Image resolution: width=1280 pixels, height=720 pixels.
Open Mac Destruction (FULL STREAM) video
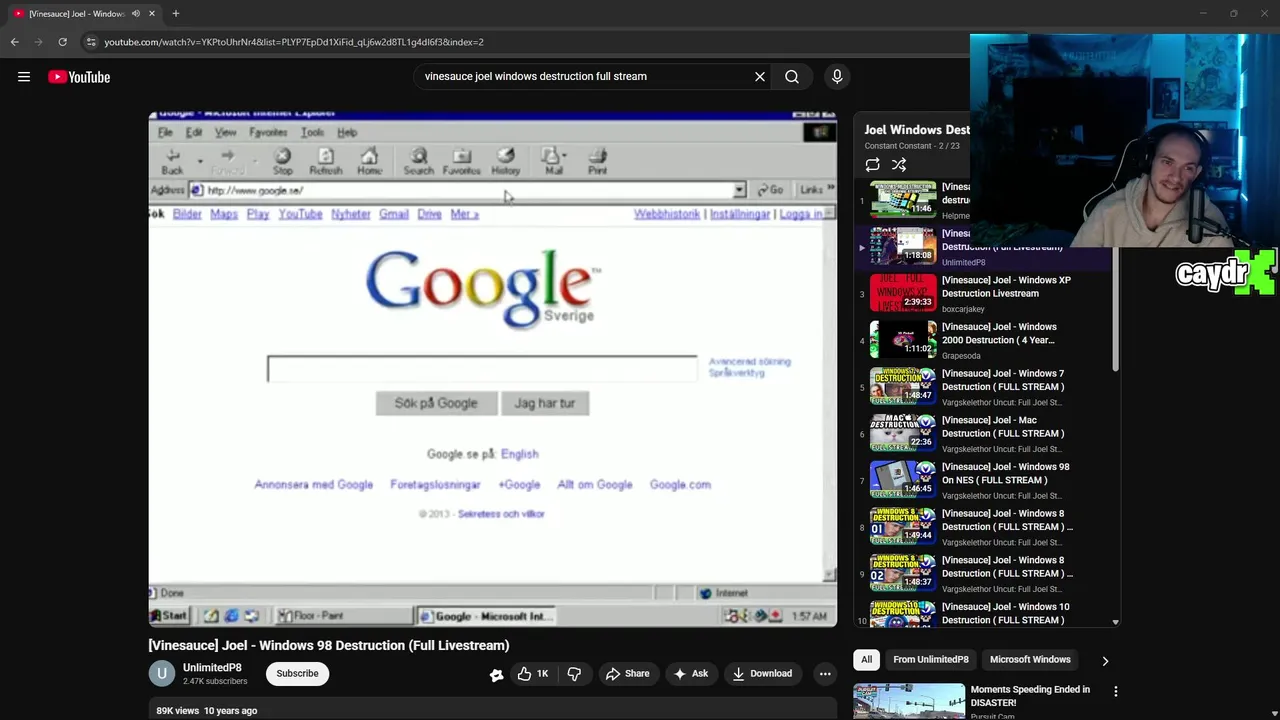(x=985, y=434)
